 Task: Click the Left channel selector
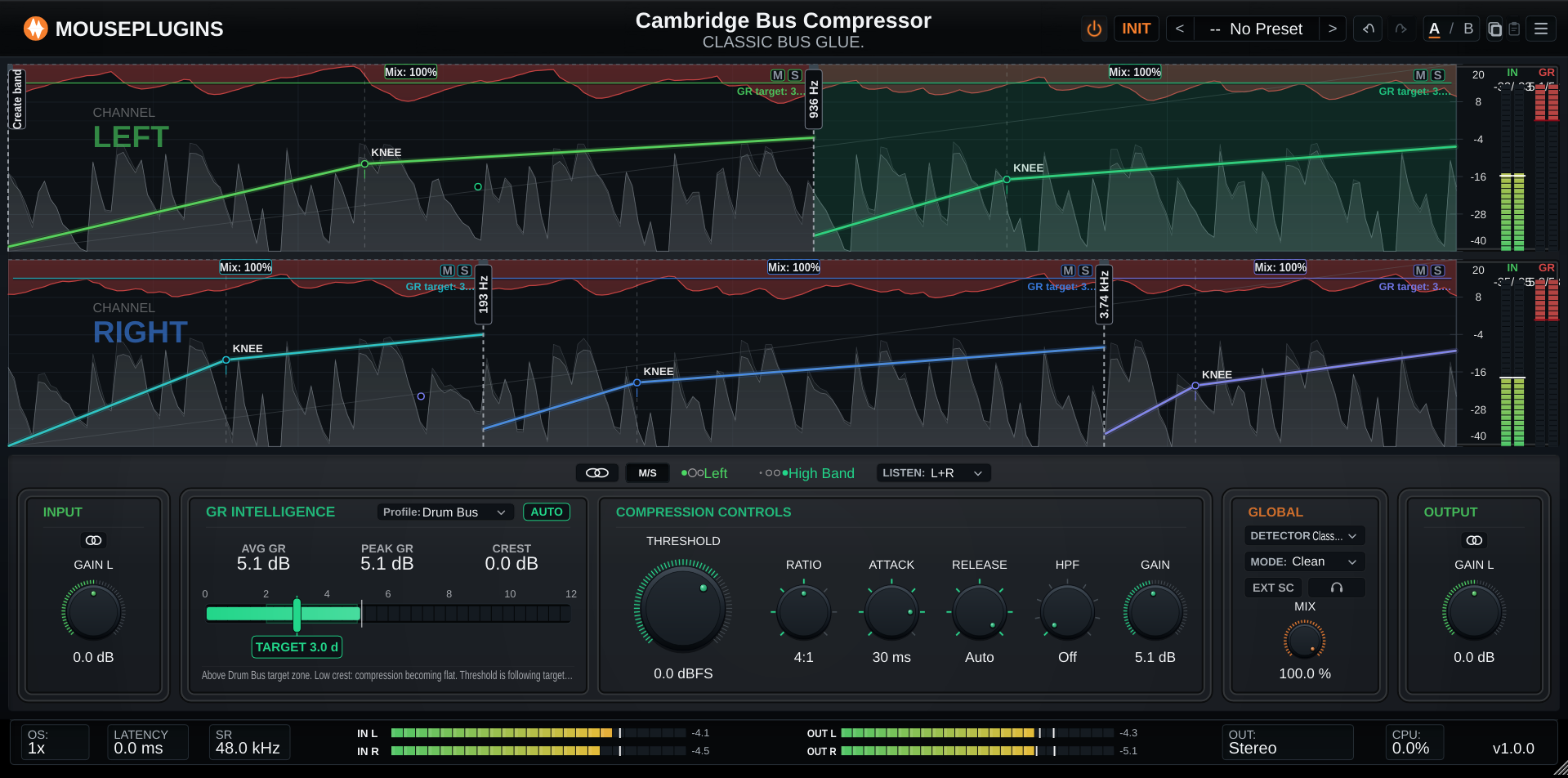pos(704,473)
